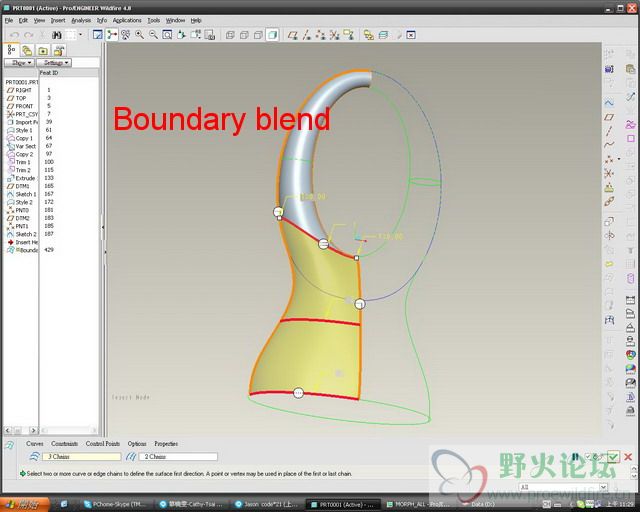640x512 pixels.
Task: Switch to Connections navigator tab
Action: [59, 51]
